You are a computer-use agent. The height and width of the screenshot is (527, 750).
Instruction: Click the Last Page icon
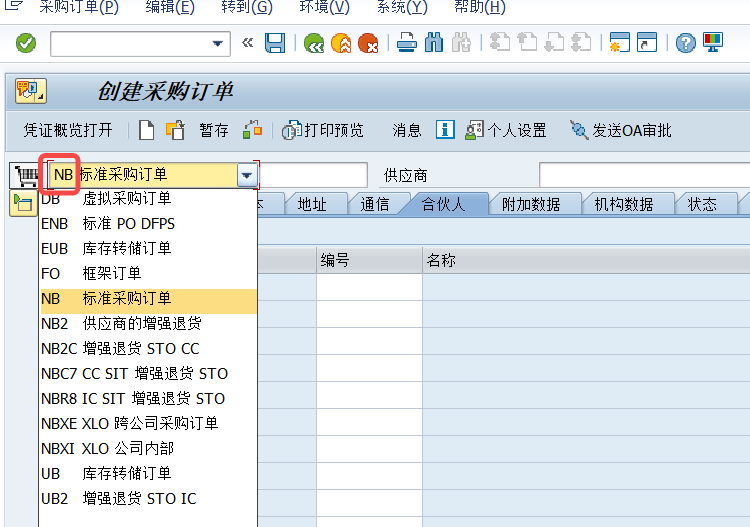coord(581,44)
